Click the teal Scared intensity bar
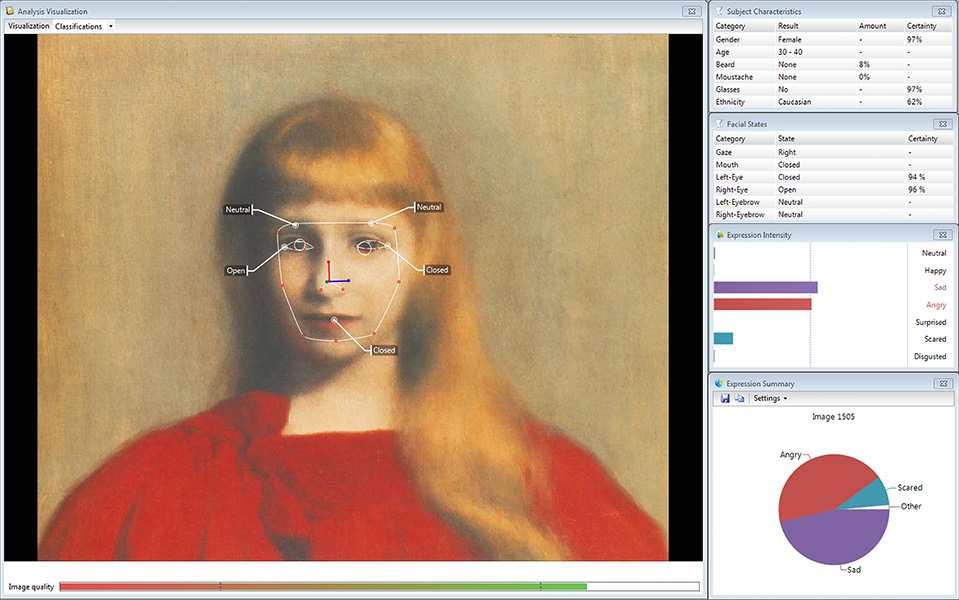The width and height of the screenshot is (959, 600). point(723,338)
